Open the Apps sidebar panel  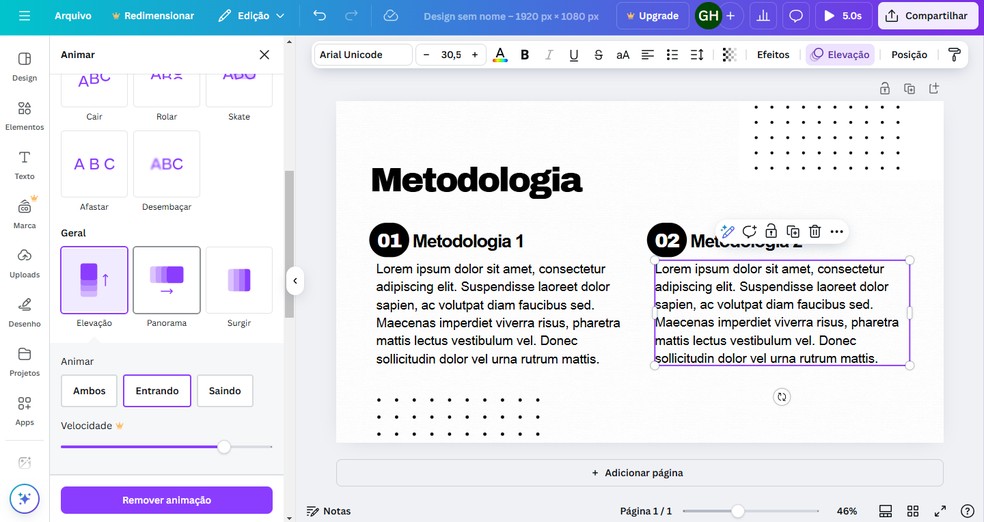click(24, 411)
